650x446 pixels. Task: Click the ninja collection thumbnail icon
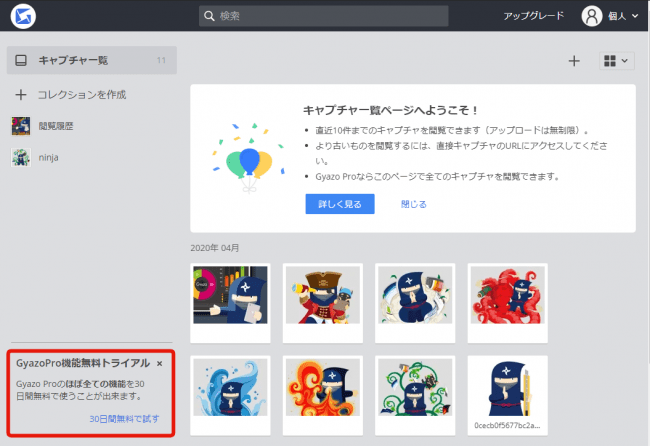[21, 158]
